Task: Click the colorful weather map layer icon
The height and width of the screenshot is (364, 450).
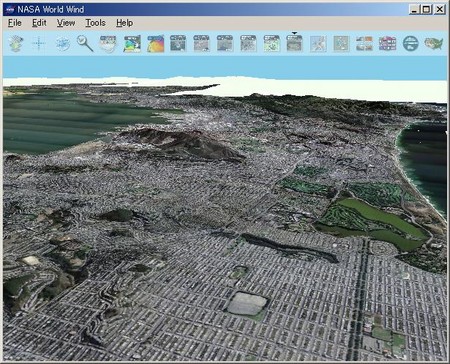Action: (x=132, y=44)
